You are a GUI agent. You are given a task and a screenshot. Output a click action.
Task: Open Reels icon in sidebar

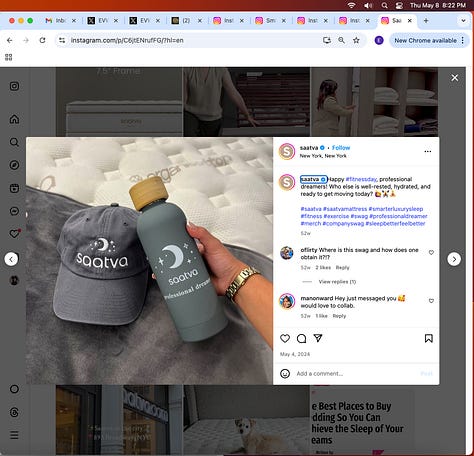click(x=14, y=188)
